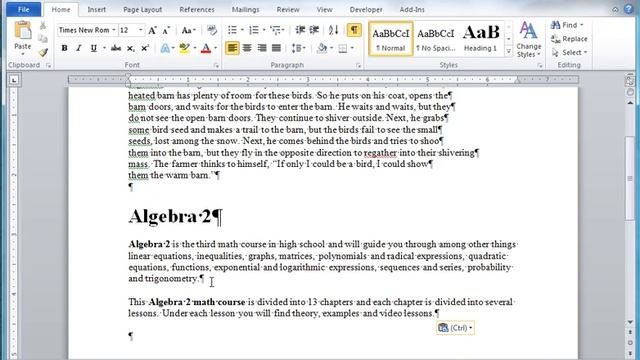Open the Font dialog launcher
Viewport: 640px width, 360px height.
[x=216, y=65]
